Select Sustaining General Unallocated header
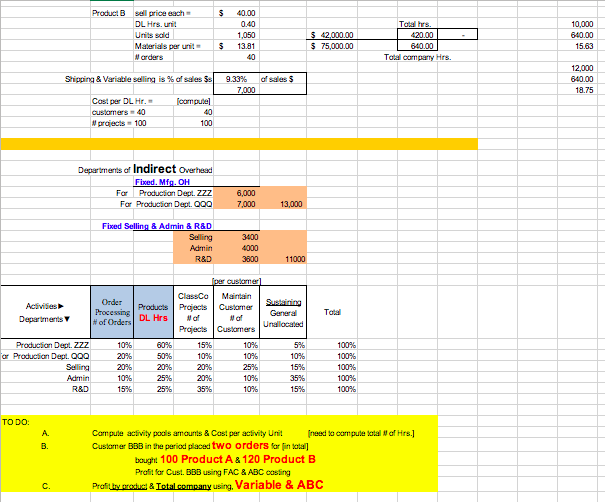This screenshot has height=502, width=605. coord(283,312)
